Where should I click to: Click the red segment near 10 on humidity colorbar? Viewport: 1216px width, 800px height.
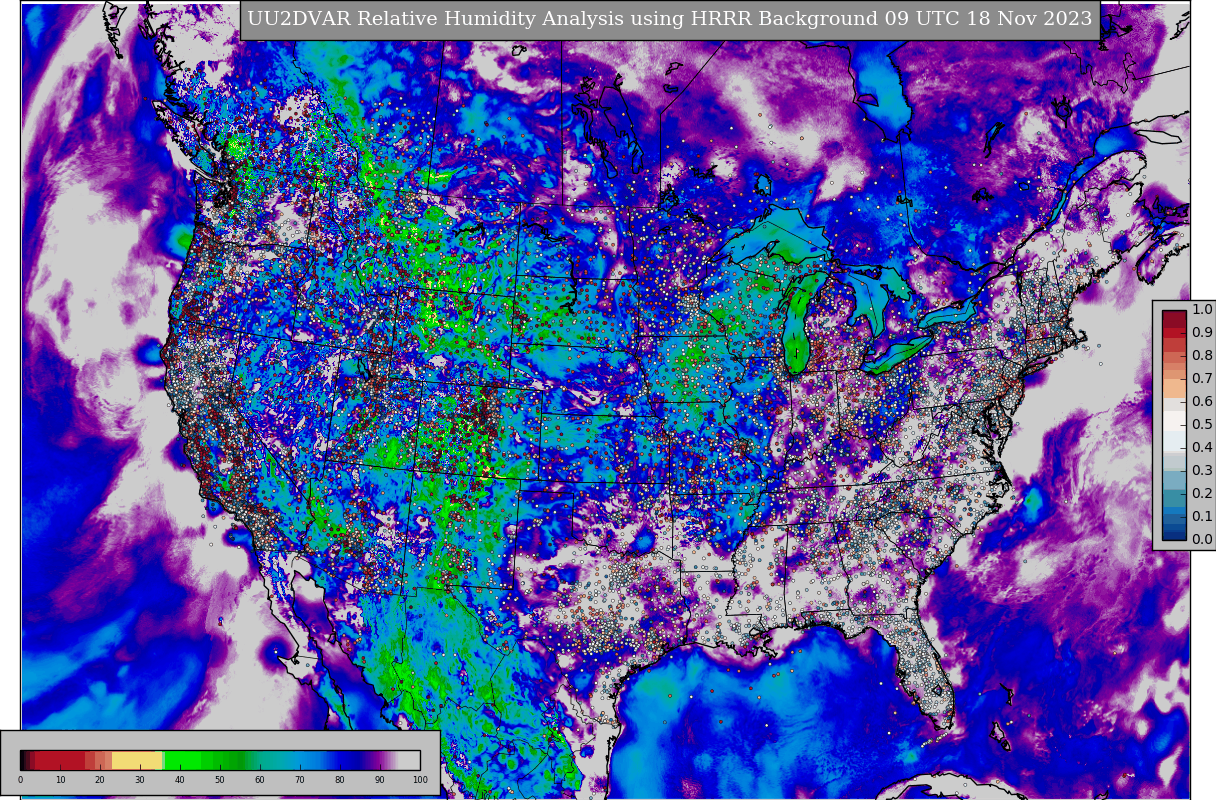pos(60,760)
